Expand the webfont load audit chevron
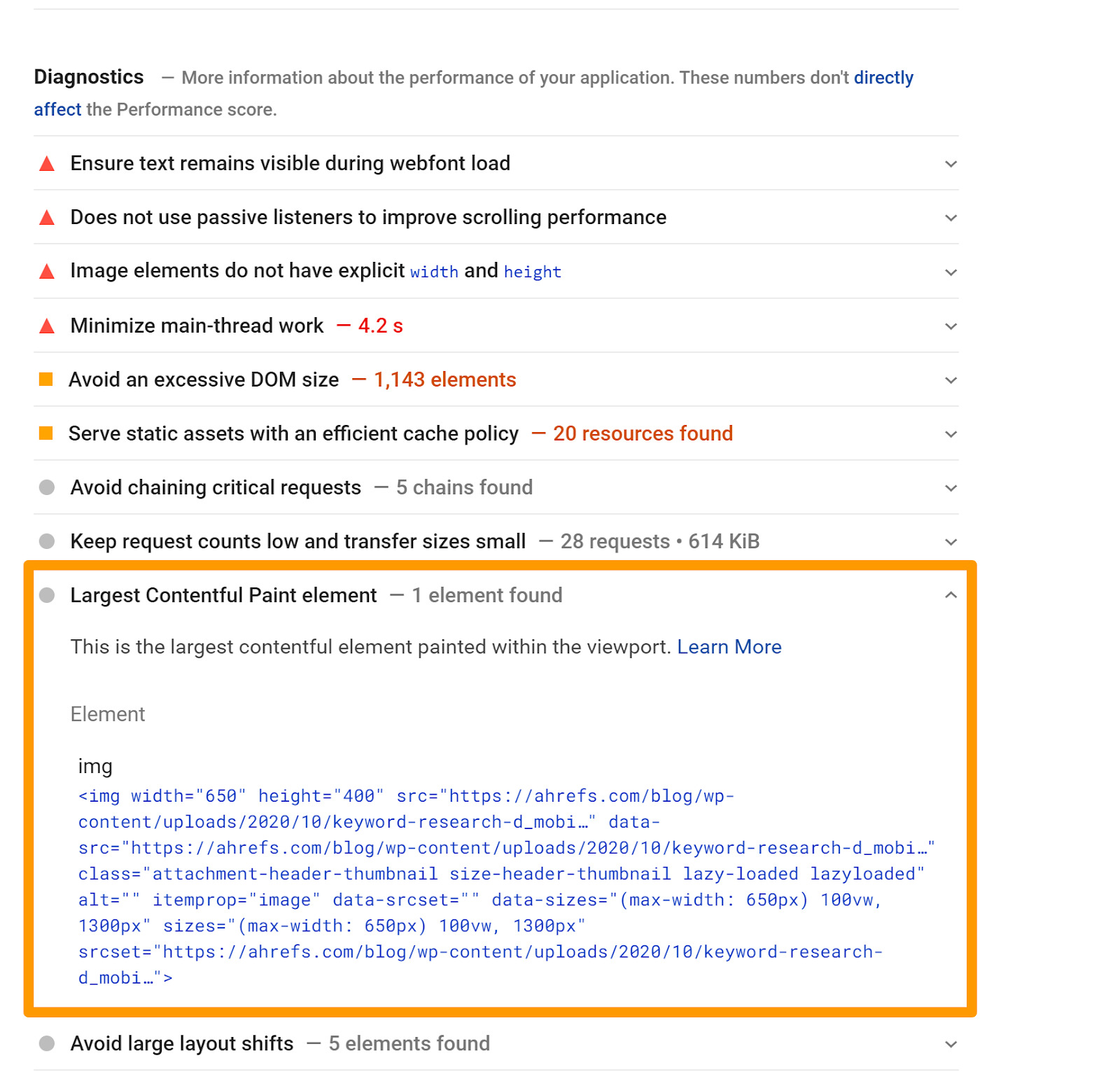The height and width of the screenshot is (1072, 1120). point(951,164)
